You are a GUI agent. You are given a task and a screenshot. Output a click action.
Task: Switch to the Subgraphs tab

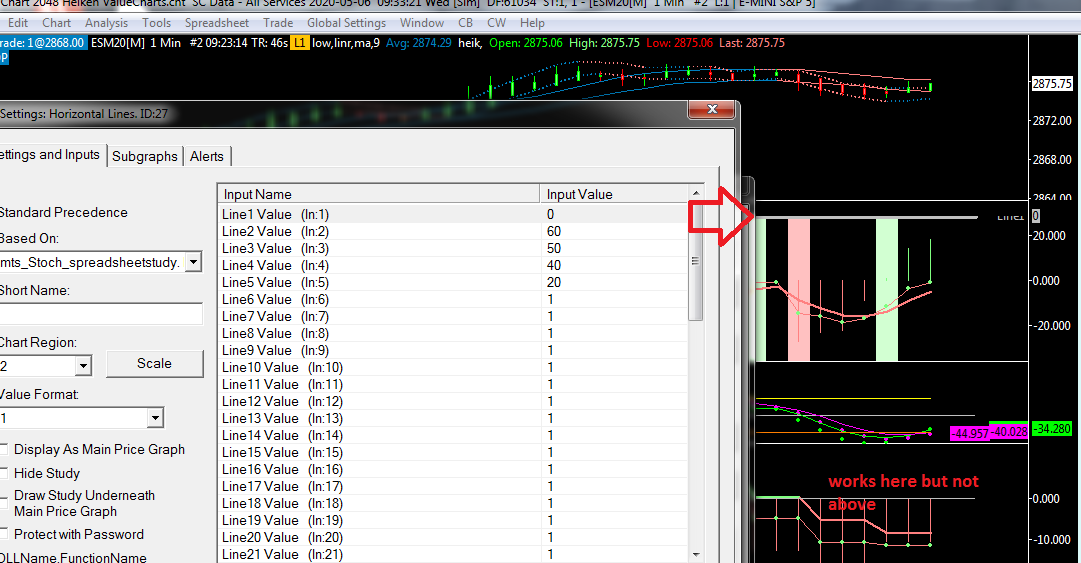point(145,156)
